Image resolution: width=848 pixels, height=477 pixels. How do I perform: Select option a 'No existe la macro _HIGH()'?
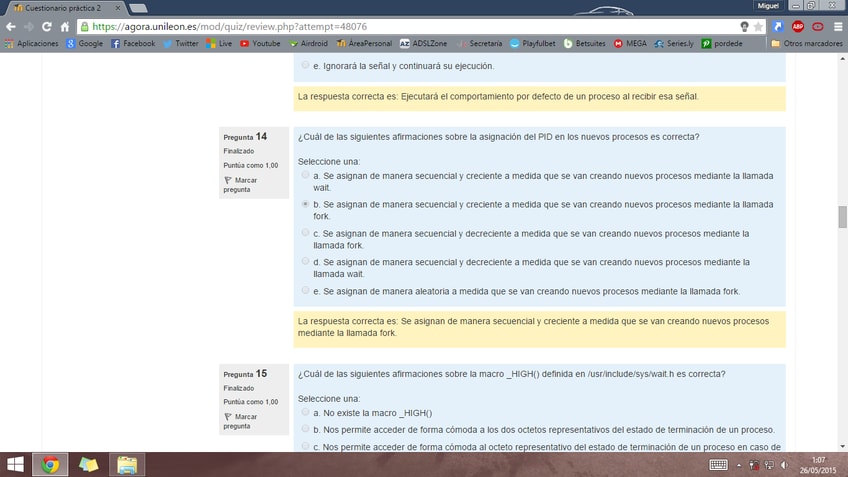[x=305, y=412]
